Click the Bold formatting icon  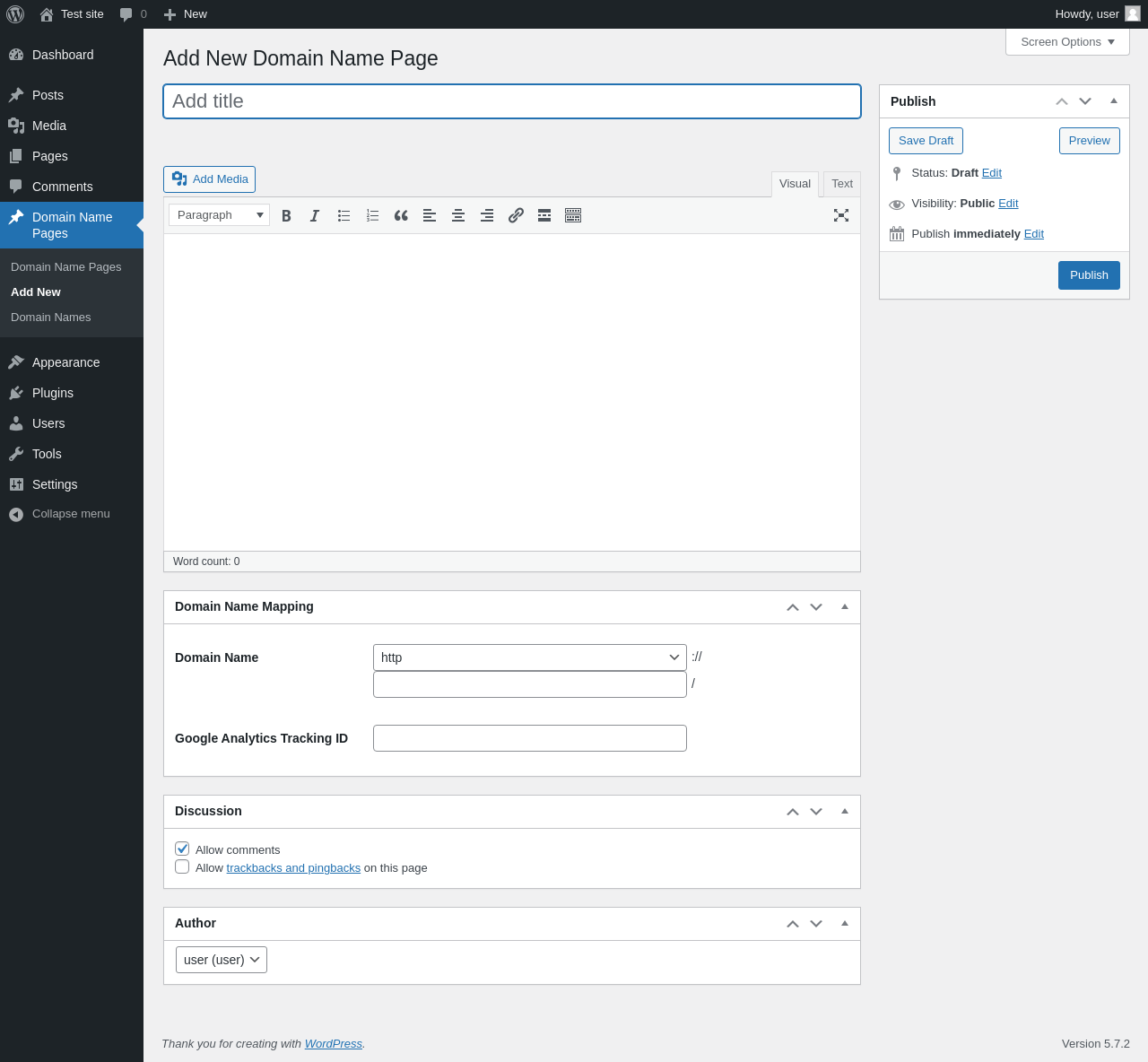pyautogui.click(x=286, y=215)
